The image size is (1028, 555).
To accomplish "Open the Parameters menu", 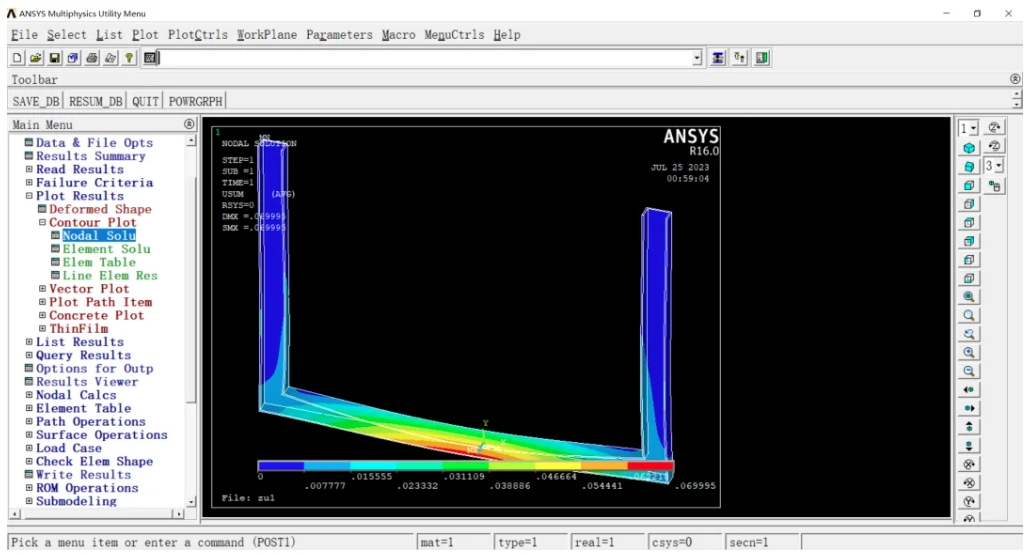I will (339, 35).
